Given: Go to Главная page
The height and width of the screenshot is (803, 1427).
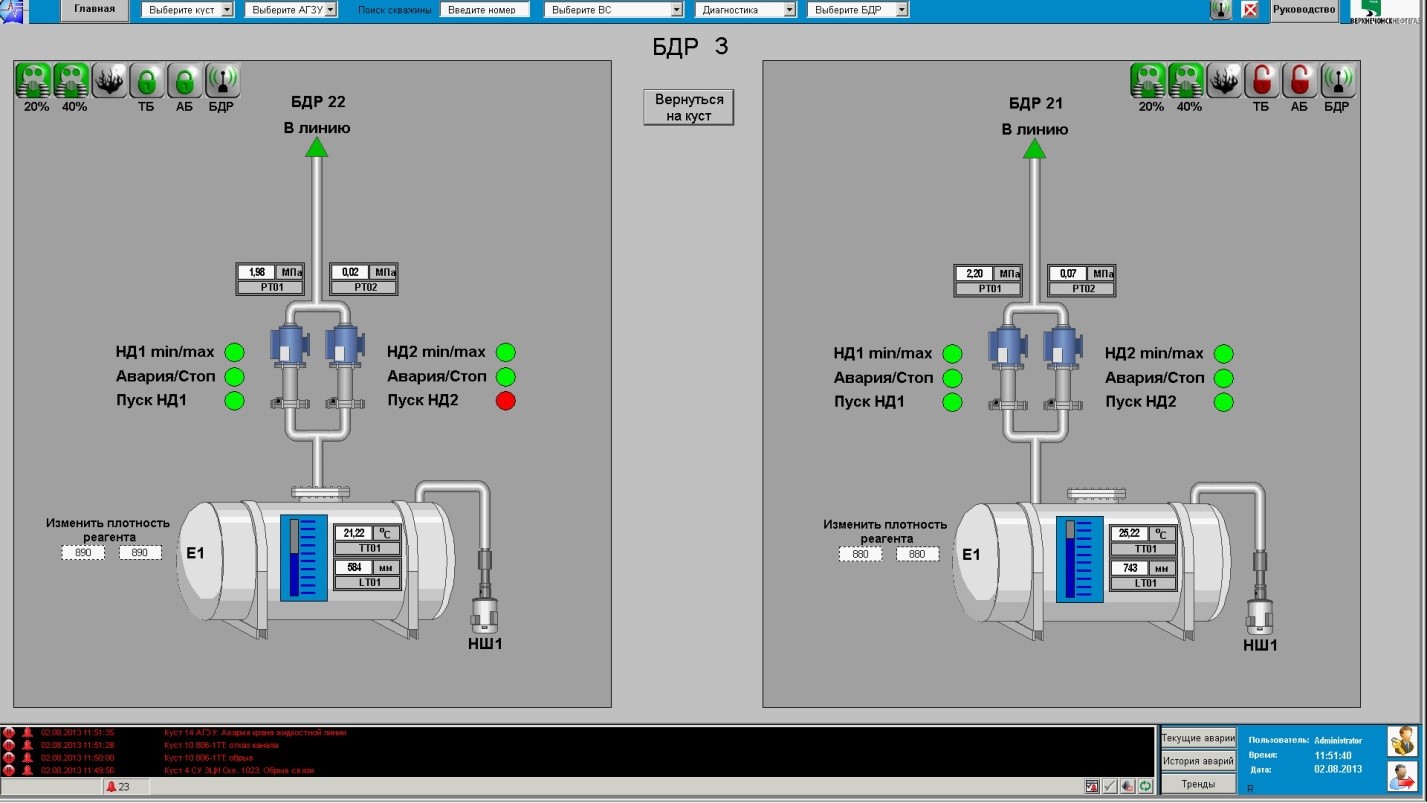Looking at the screenshot, I should (x=95, y=10).
